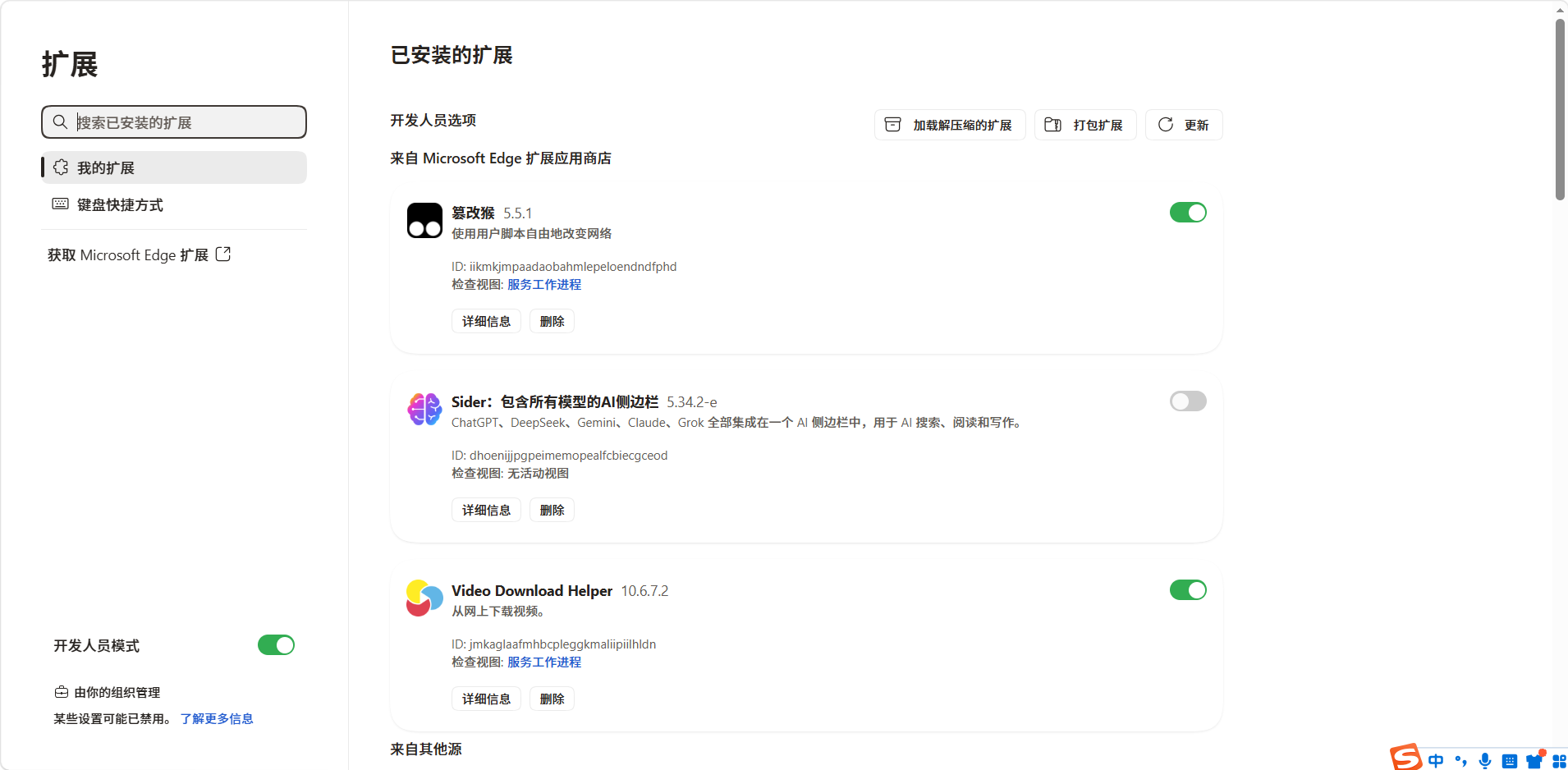Click the refresh icon on 更新 button
Image resolution: width=1568 pixels, height=770 pixels.
(1166, 125)
